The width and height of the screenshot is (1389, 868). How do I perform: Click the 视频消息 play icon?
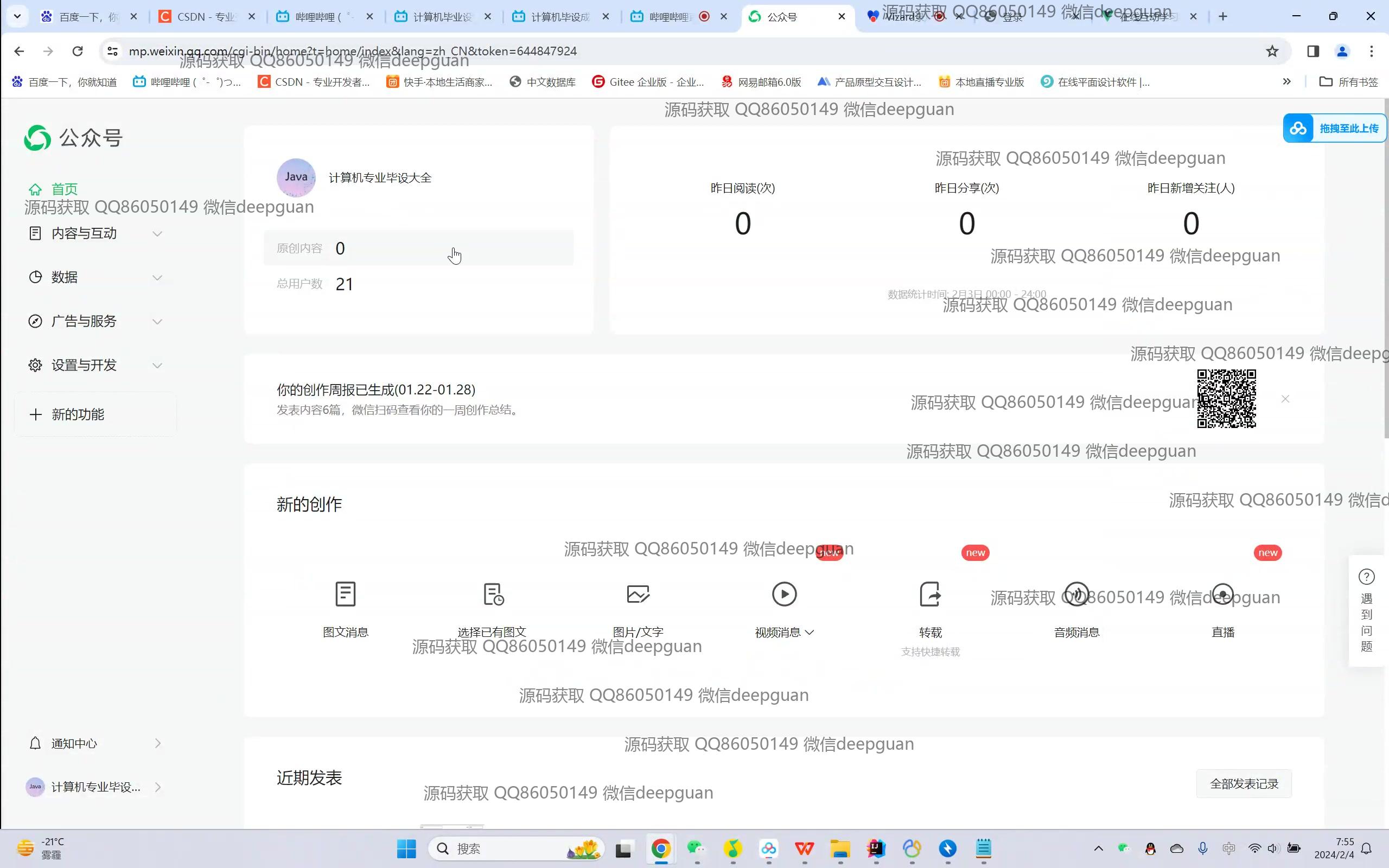tap(784, 594)
